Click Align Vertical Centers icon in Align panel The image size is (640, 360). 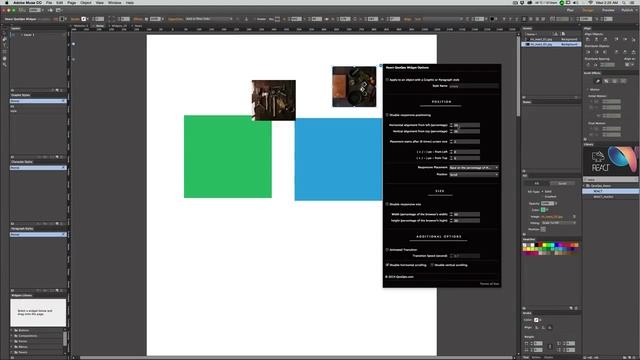625,39
